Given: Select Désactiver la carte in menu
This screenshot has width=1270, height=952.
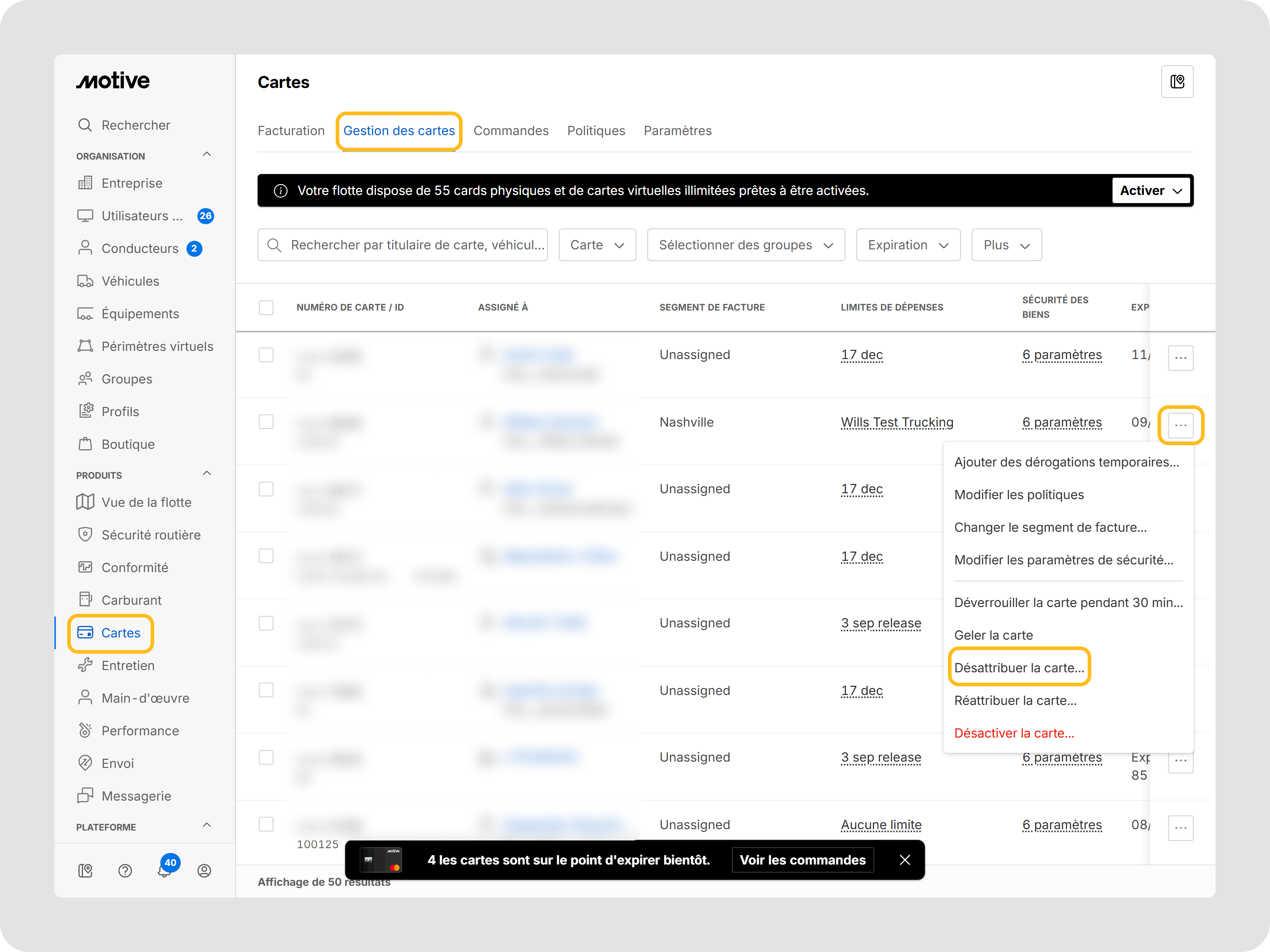Looking at the screenshot, I should (x=1014, y=733).
